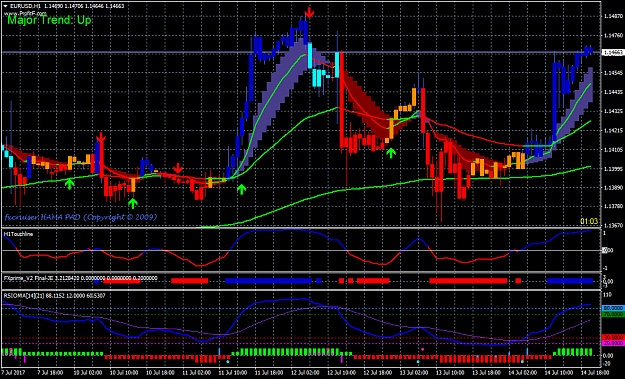Click the 11 Jul 10:00 time label
The height and width of the screenshot is (379, 625).
[233, 373]
